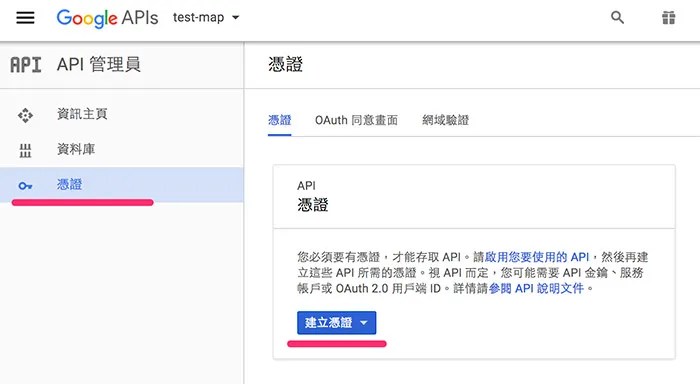
Task: Switch to the 網域驗證 tab
Action: (x=446, y=120)
